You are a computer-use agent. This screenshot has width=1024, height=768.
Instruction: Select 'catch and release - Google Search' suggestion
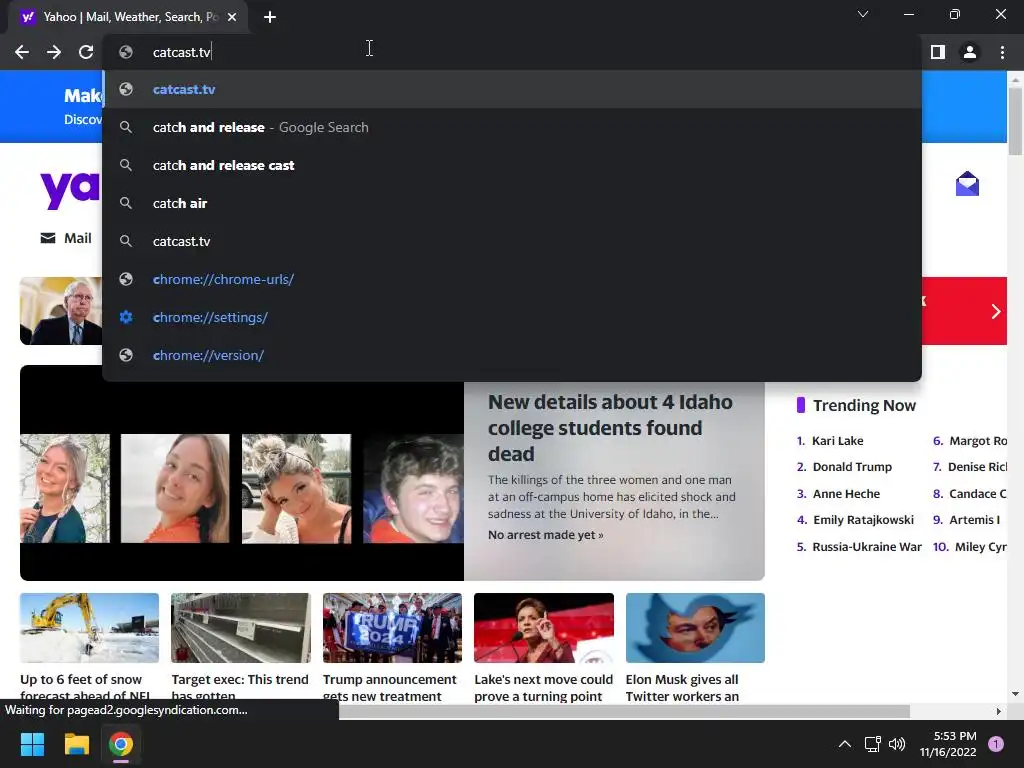512,127
